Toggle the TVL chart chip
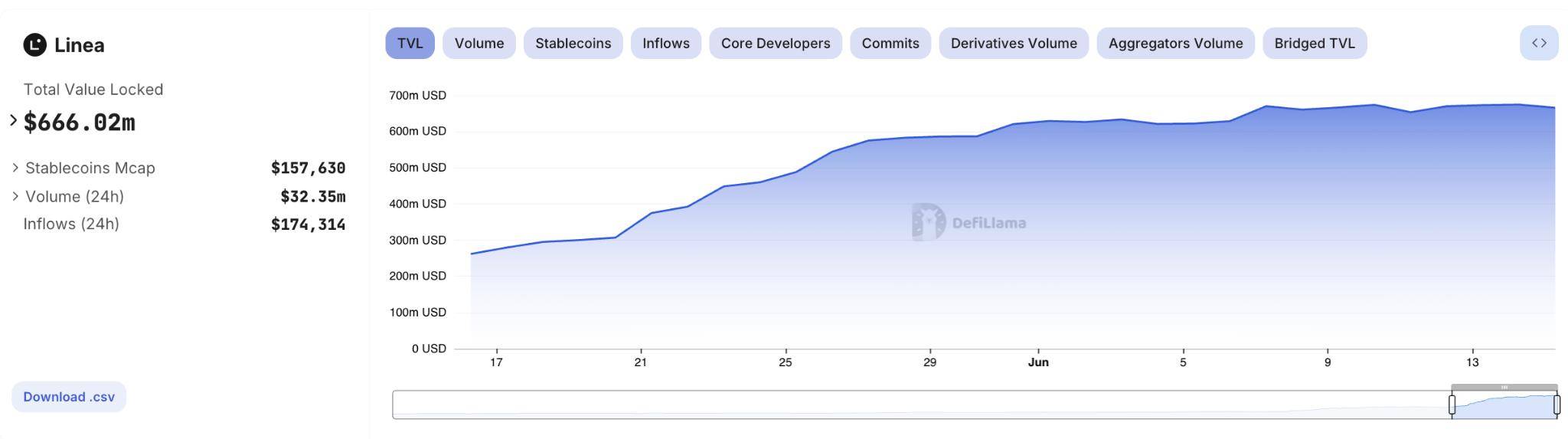The width and height of the screenshot is (1568, 439). click(410, 43)
